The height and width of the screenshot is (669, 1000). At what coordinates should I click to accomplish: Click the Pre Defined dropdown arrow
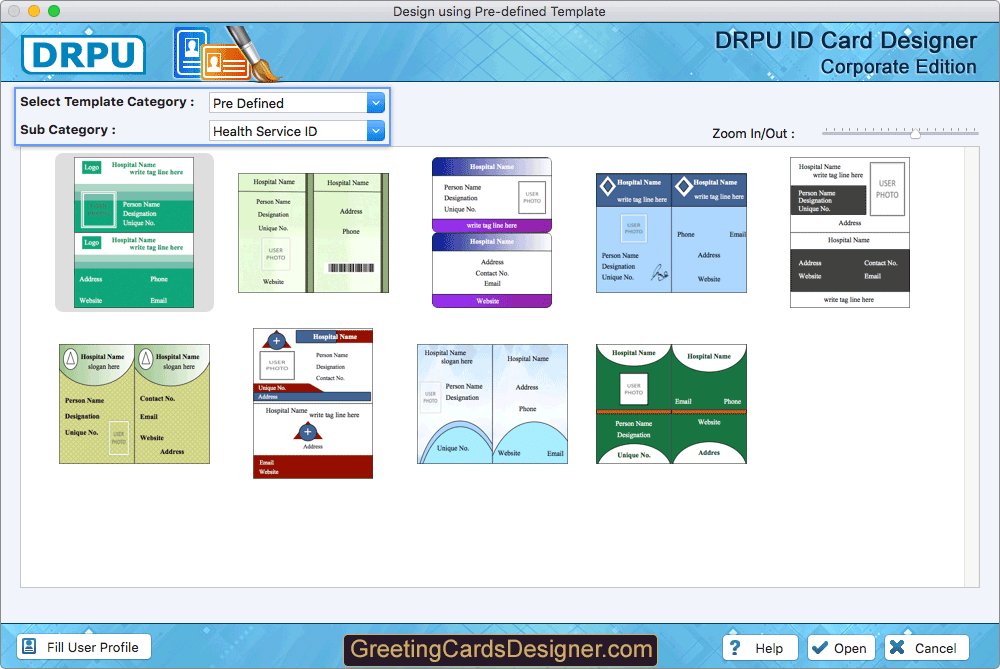(x=376, y=103)
